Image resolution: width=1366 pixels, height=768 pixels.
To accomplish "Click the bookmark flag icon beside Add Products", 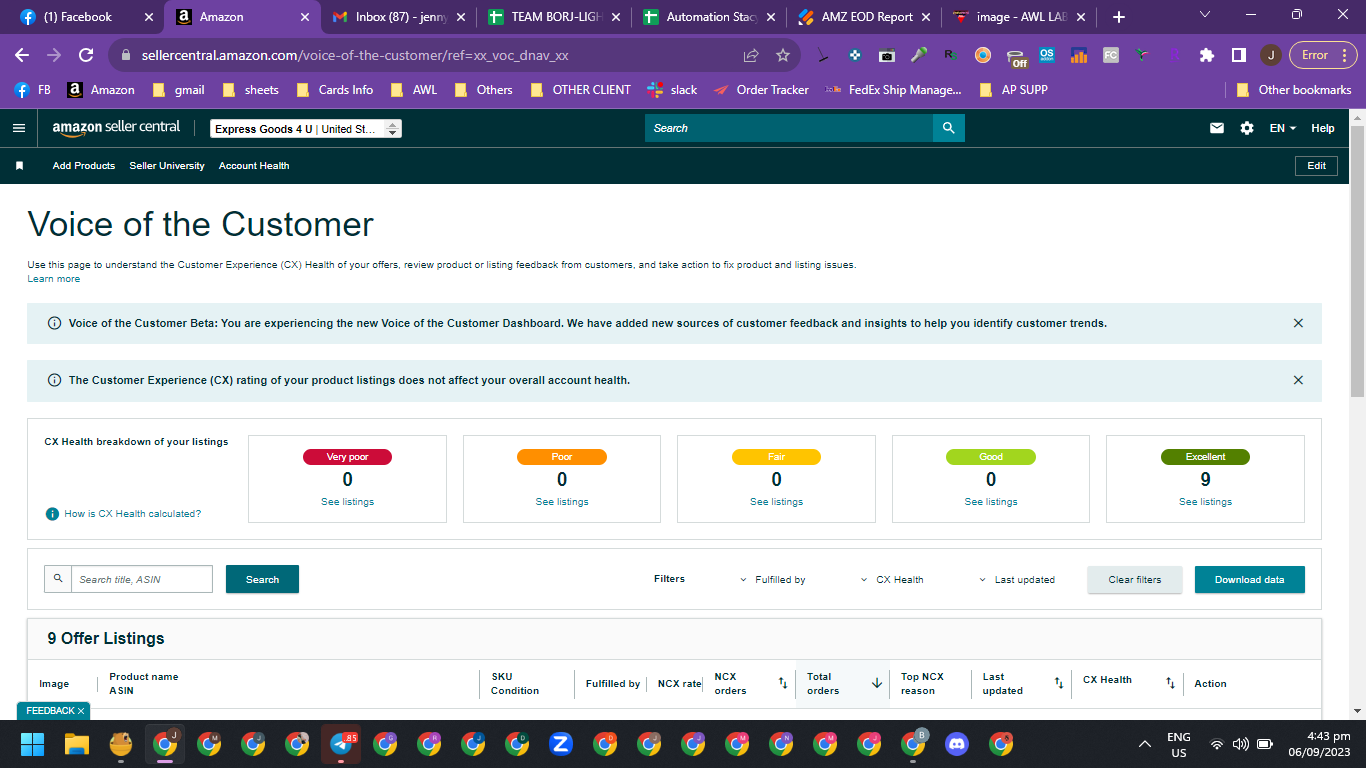I will click(19, 166).
